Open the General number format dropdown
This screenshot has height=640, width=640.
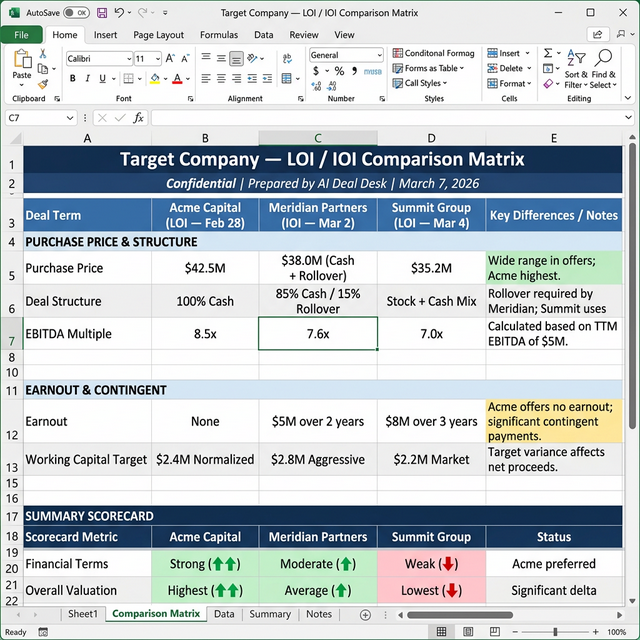pyautogui.click(x=378, y=56)
